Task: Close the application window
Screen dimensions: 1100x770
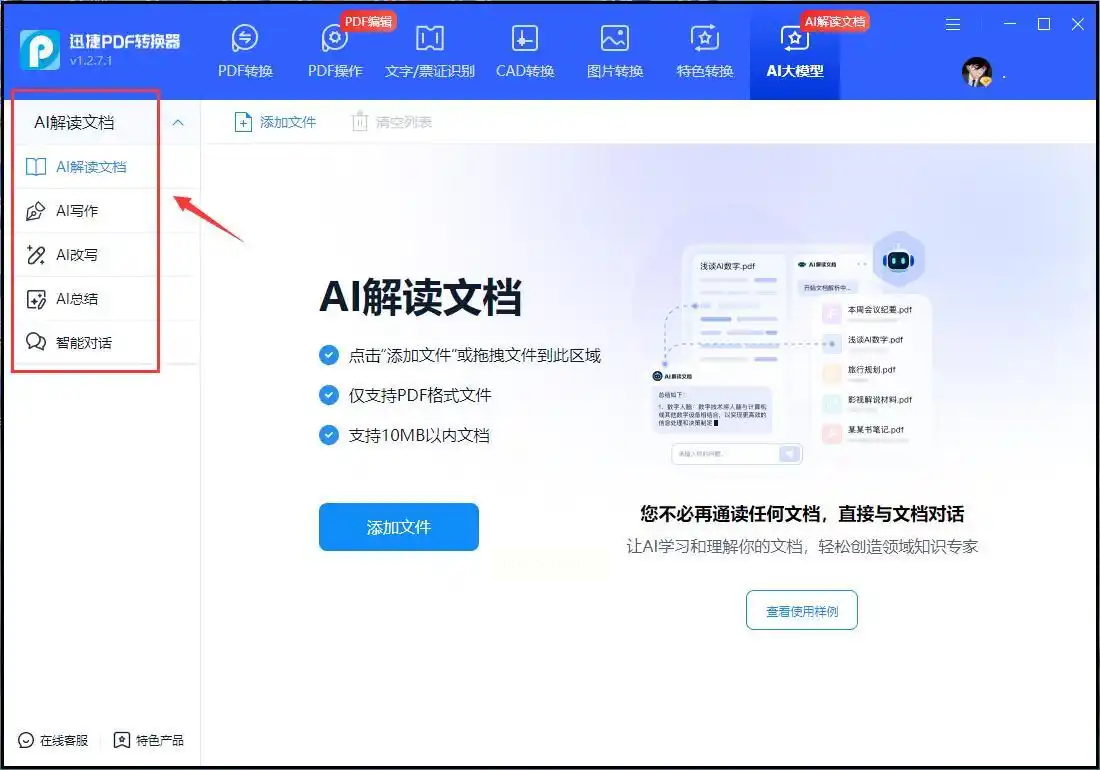Action: (1078, 25)
